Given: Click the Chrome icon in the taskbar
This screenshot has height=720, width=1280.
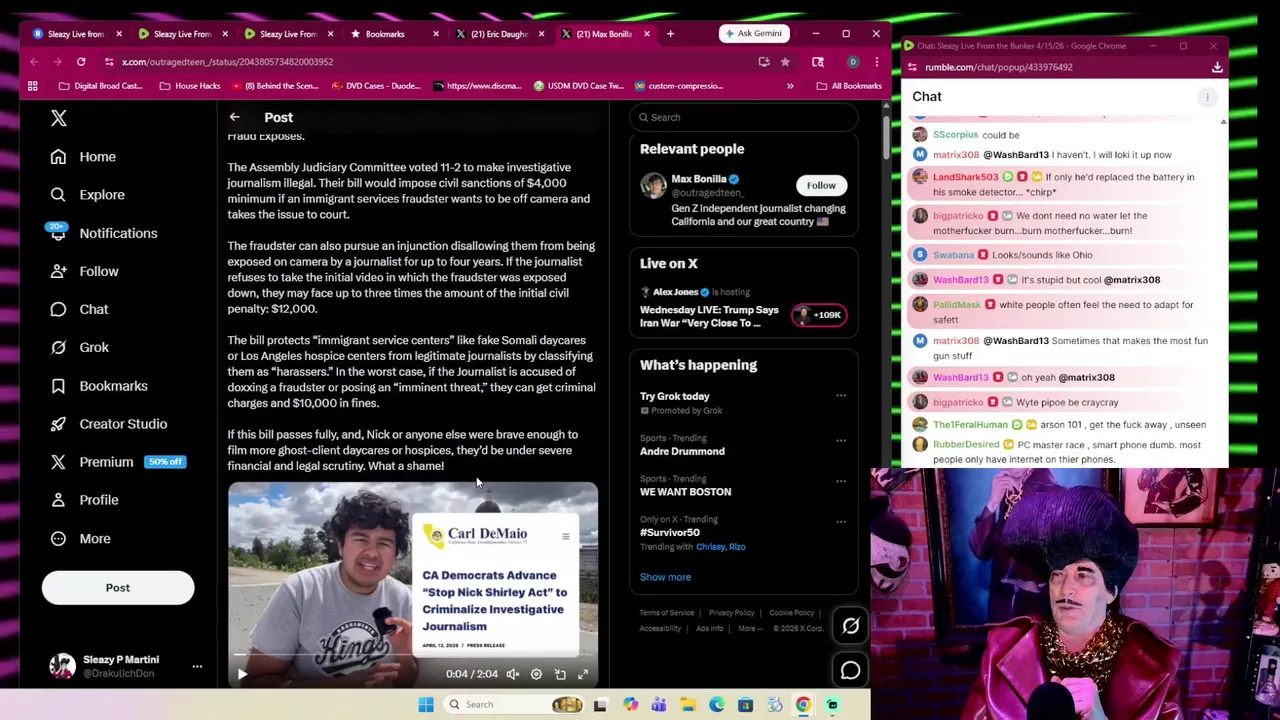Looking at the screenshot, I should [x=803, y=705].
